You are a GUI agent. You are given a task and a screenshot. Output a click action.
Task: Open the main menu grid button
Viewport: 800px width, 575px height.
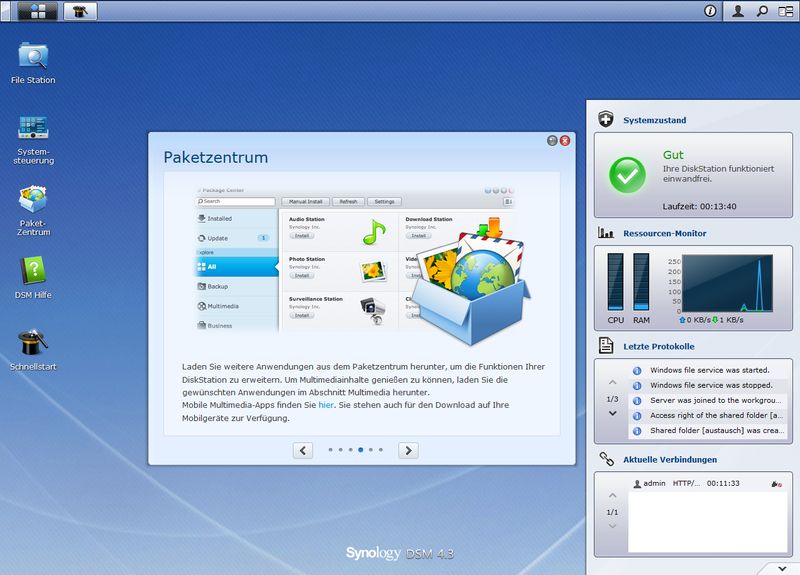click(38, 11)
